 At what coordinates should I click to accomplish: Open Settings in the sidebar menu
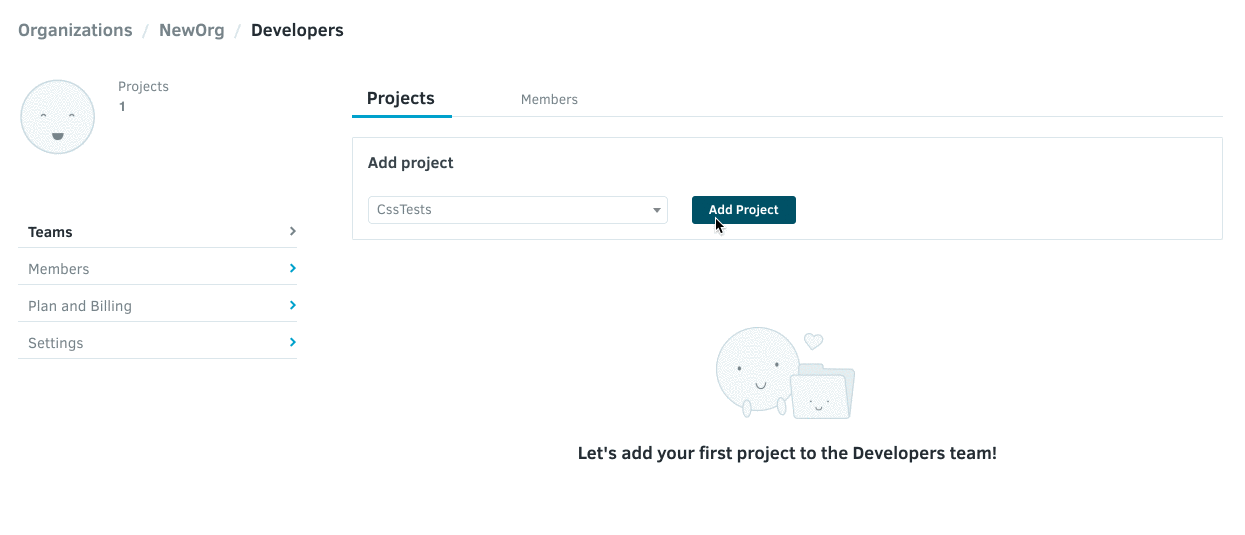pyautogui.click(x=56, y=343)
